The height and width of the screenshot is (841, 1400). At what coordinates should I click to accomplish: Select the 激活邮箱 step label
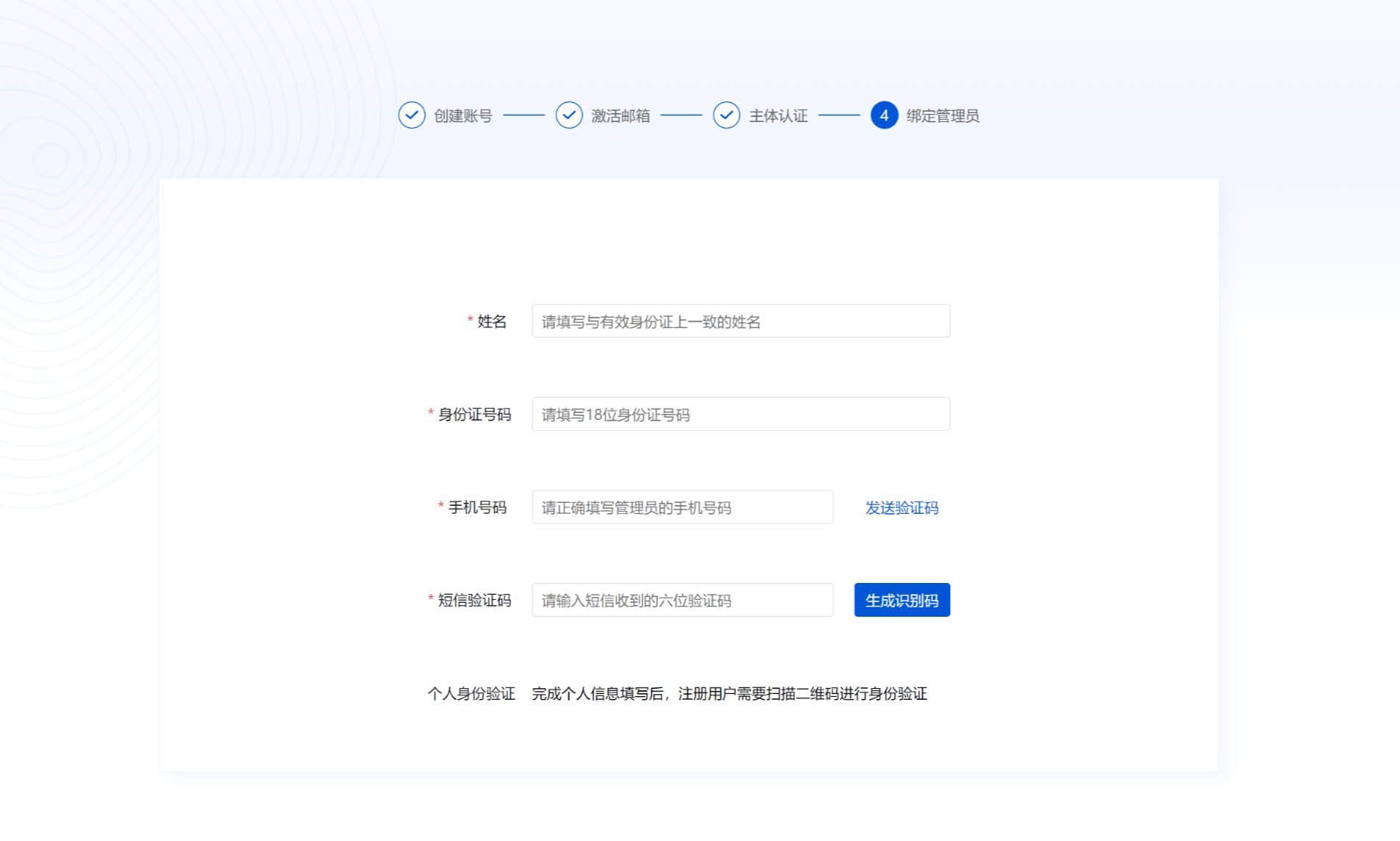pos(620,116)
